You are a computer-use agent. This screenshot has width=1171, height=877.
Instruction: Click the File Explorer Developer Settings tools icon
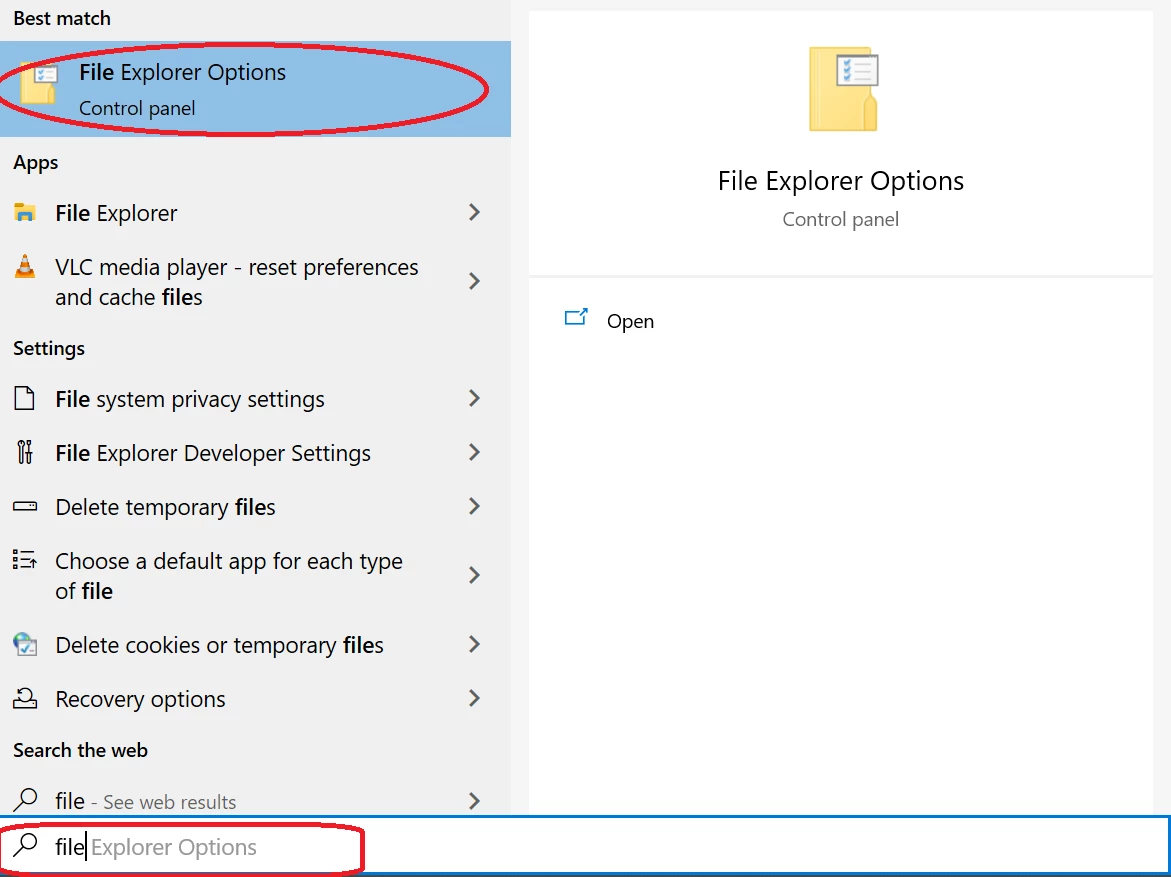click(25, 452)
